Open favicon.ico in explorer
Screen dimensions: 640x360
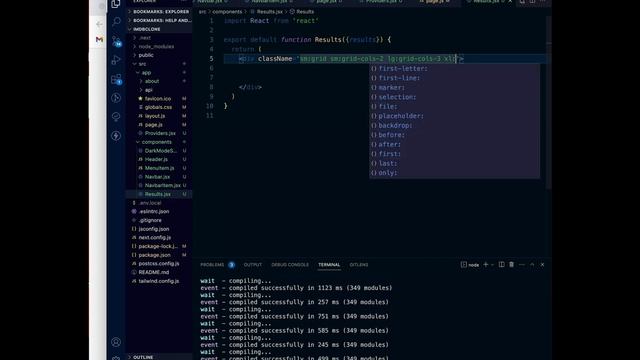point(158,99)
